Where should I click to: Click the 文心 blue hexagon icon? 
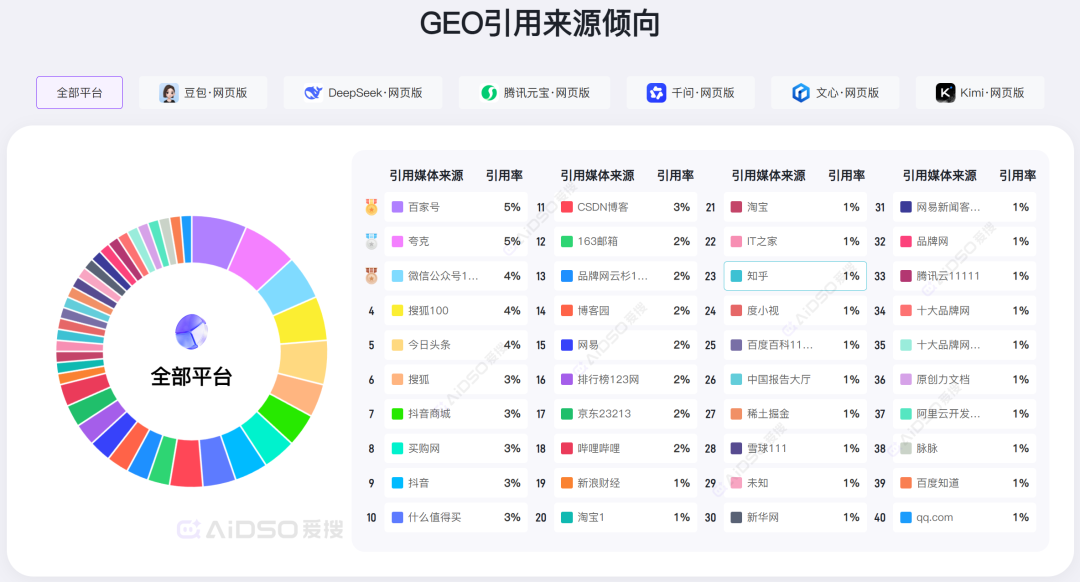click(800, 93)
